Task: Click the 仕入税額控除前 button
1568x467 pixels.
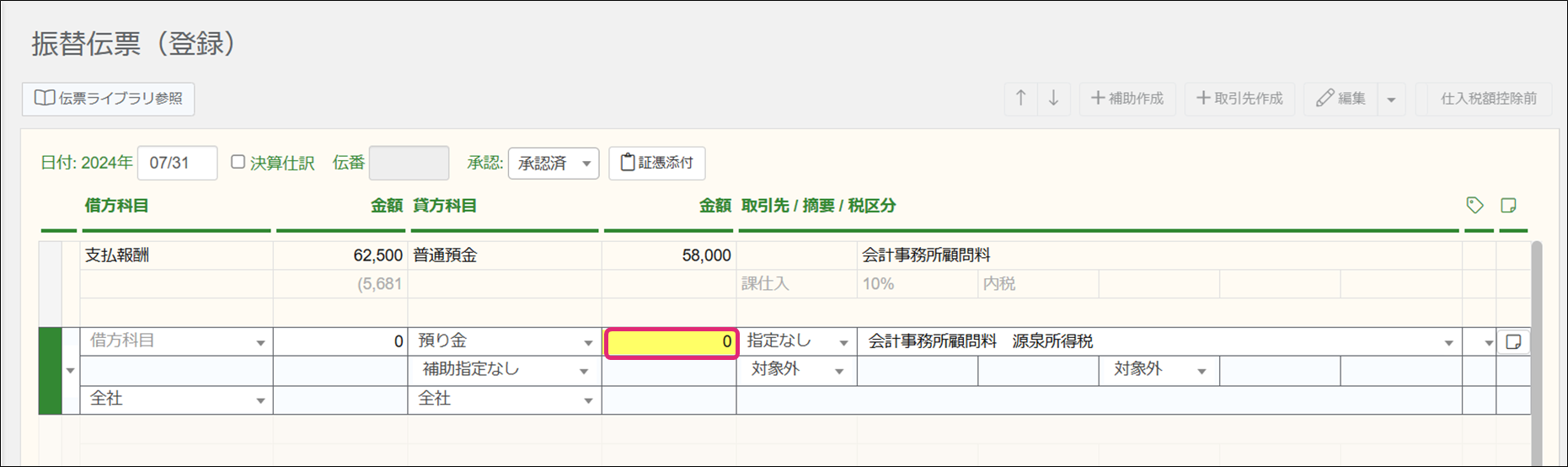Action: (1489, 99)
